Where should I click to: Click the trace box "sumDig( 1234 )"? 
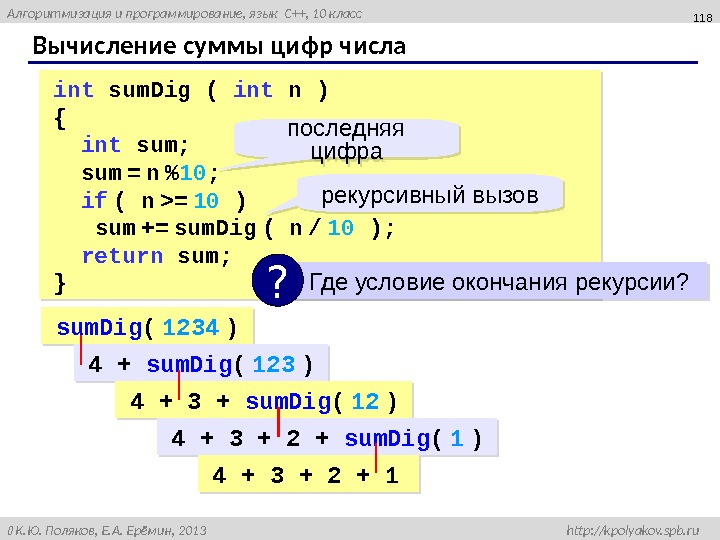point(147,326)
